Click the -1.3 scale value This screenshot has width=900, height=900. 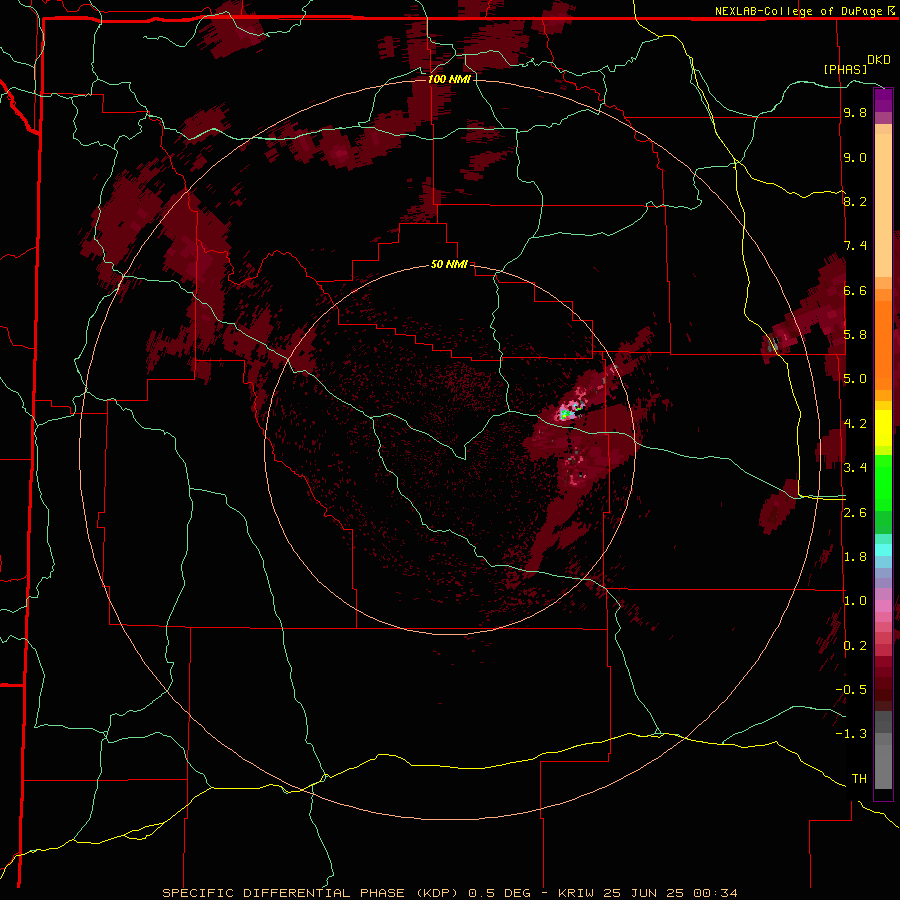(851, 734)
